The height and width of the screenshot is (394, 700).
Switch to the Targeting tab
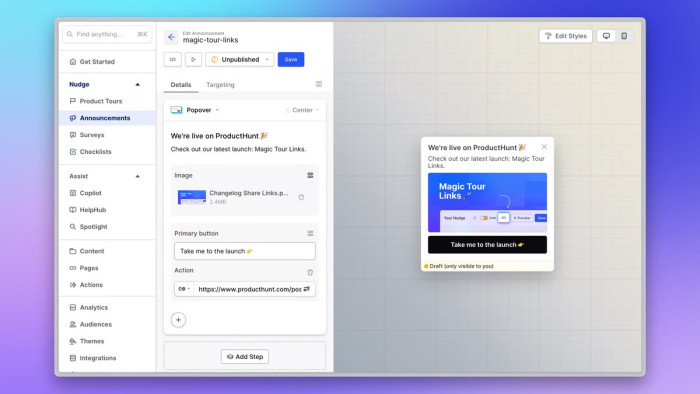220,84
